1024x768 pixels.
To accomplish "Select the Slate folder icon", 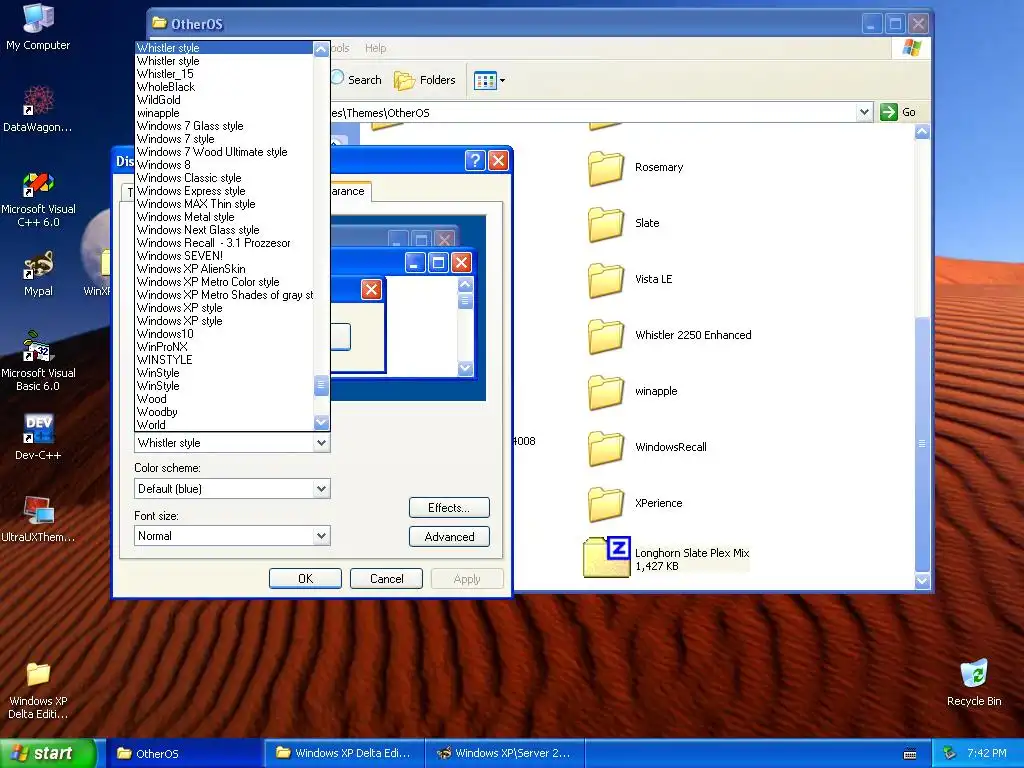I will pos(606,224).
